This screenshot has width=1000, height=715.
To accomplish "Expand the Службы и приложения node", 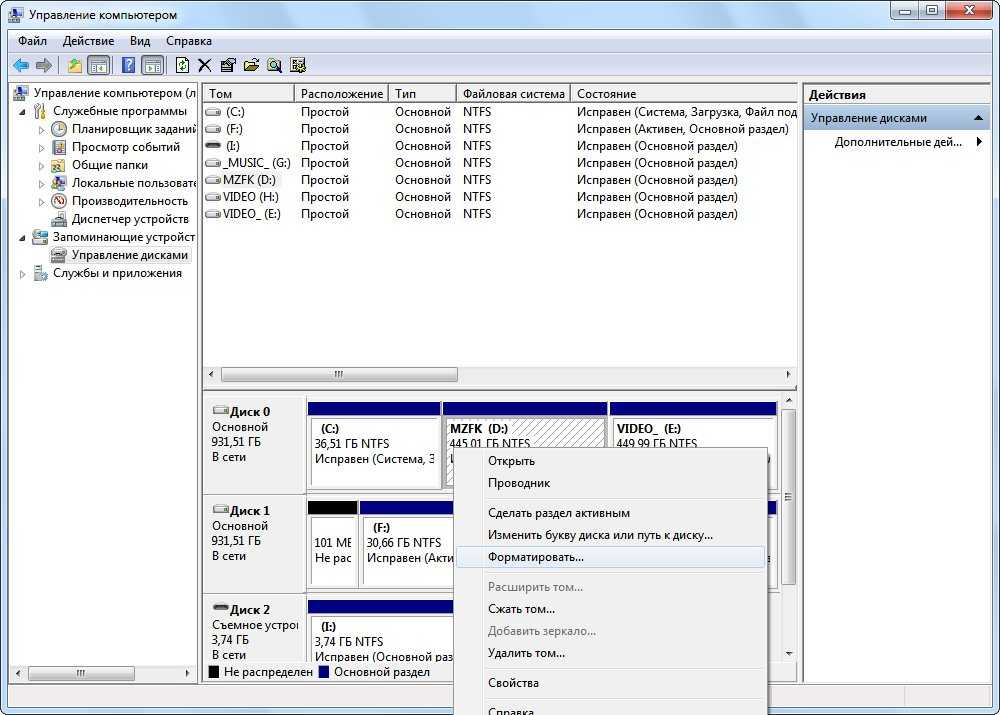I will 24,273.
